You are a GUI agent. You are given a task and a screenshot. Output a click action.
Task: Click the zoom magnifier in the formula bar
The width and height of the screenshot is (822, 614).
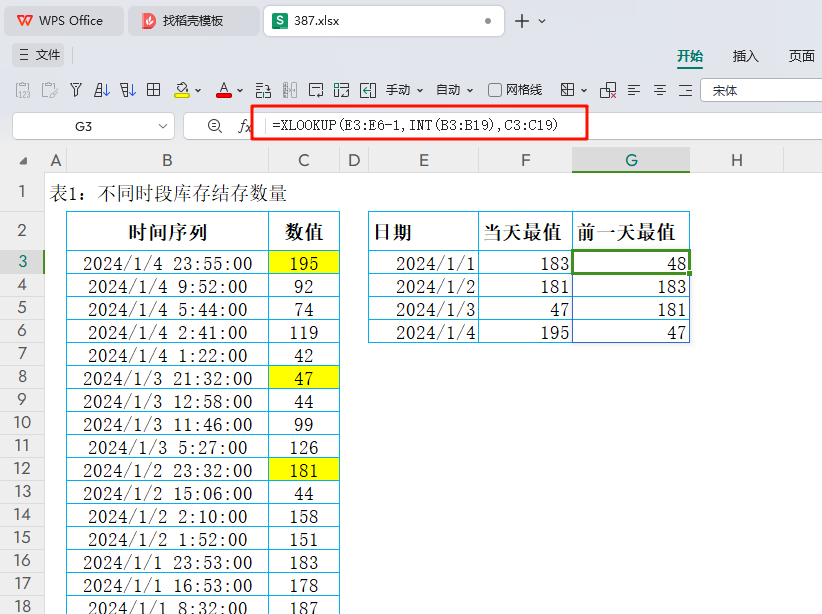[x=214, y=126]
